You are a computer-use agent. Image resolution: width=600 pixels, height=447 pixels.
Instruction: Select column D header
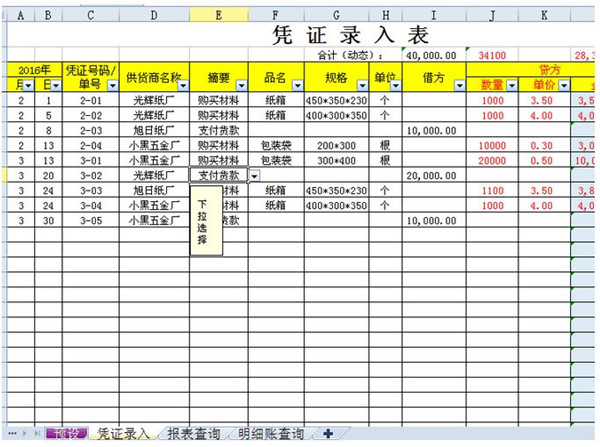[154, 15]
